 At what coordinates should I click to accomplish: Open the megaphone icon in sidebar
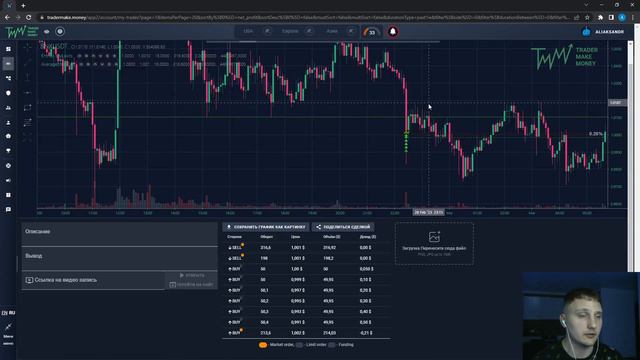8,180
